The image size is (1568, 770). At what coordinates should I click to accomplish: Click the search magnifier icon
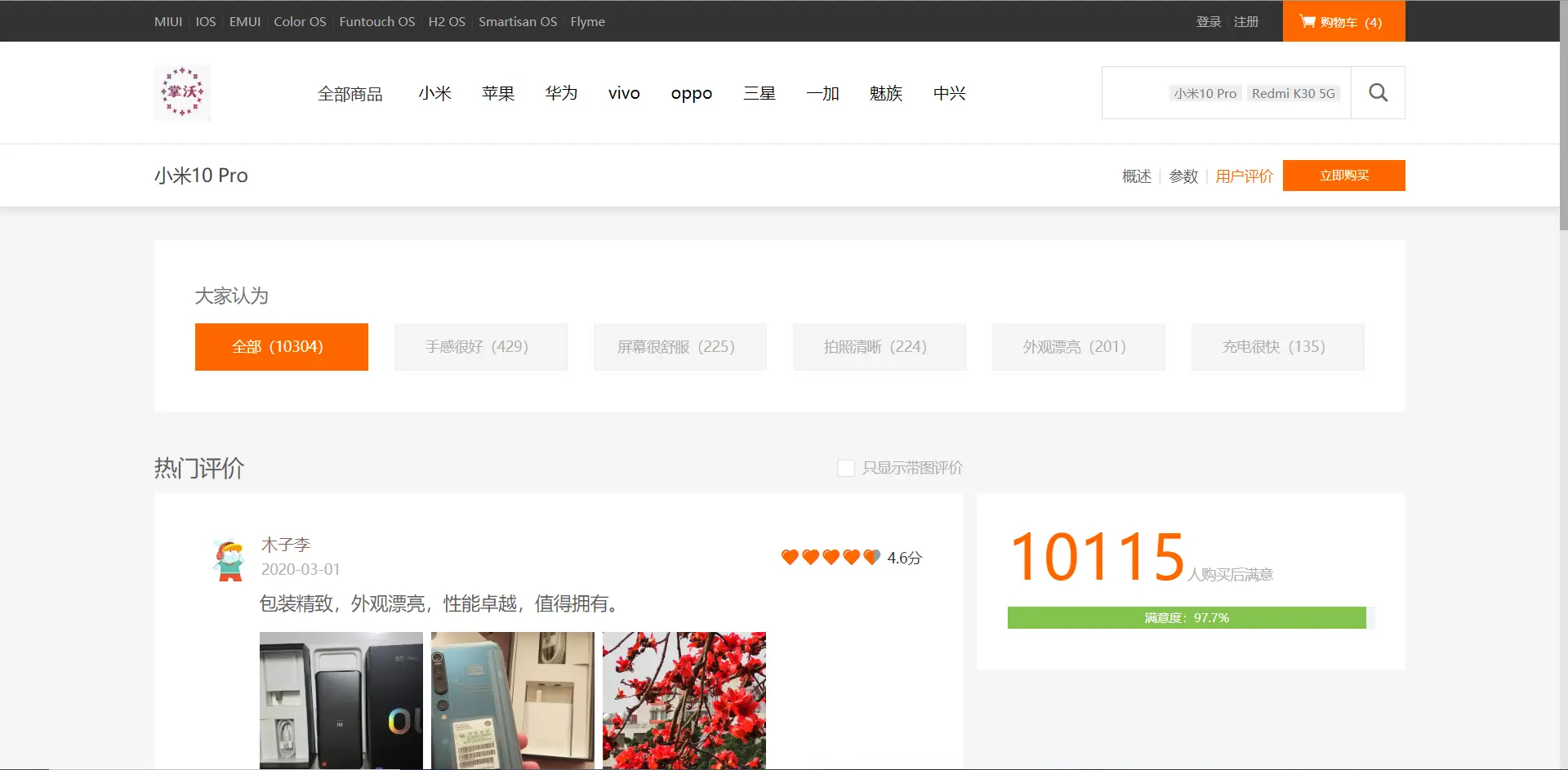[x=1378, y=93]
